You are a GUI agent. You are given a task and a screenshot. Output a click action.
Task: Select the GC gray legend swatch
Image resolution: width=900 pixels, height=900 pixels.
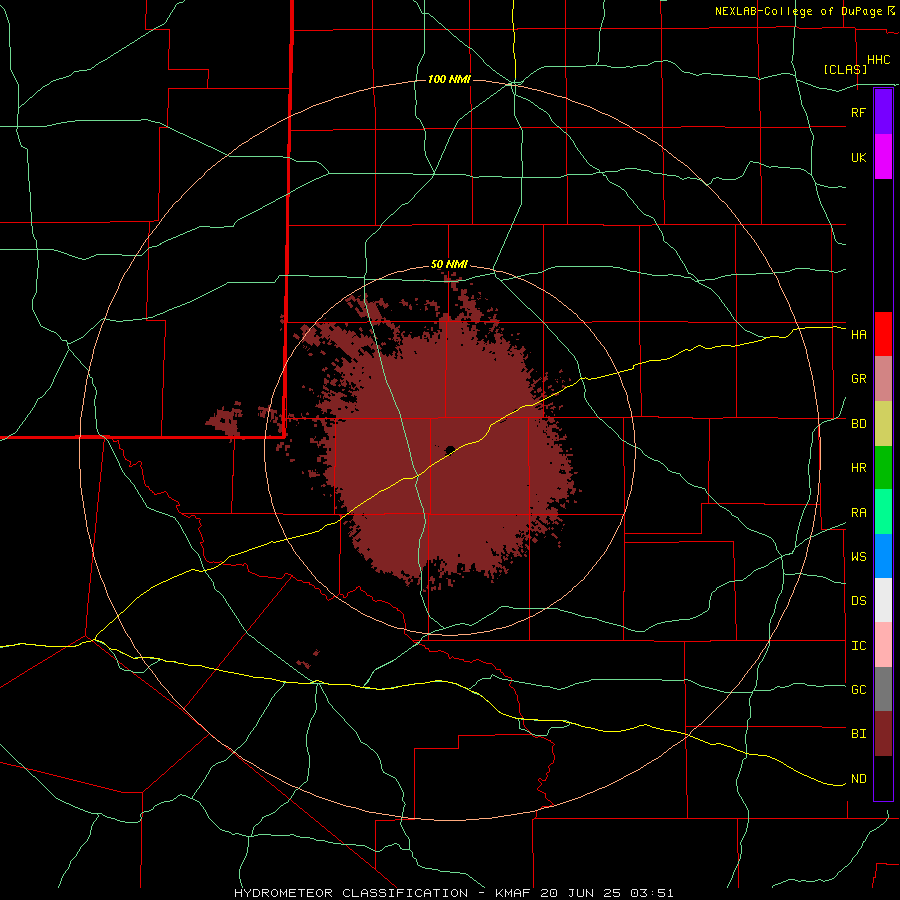[883, 689]
